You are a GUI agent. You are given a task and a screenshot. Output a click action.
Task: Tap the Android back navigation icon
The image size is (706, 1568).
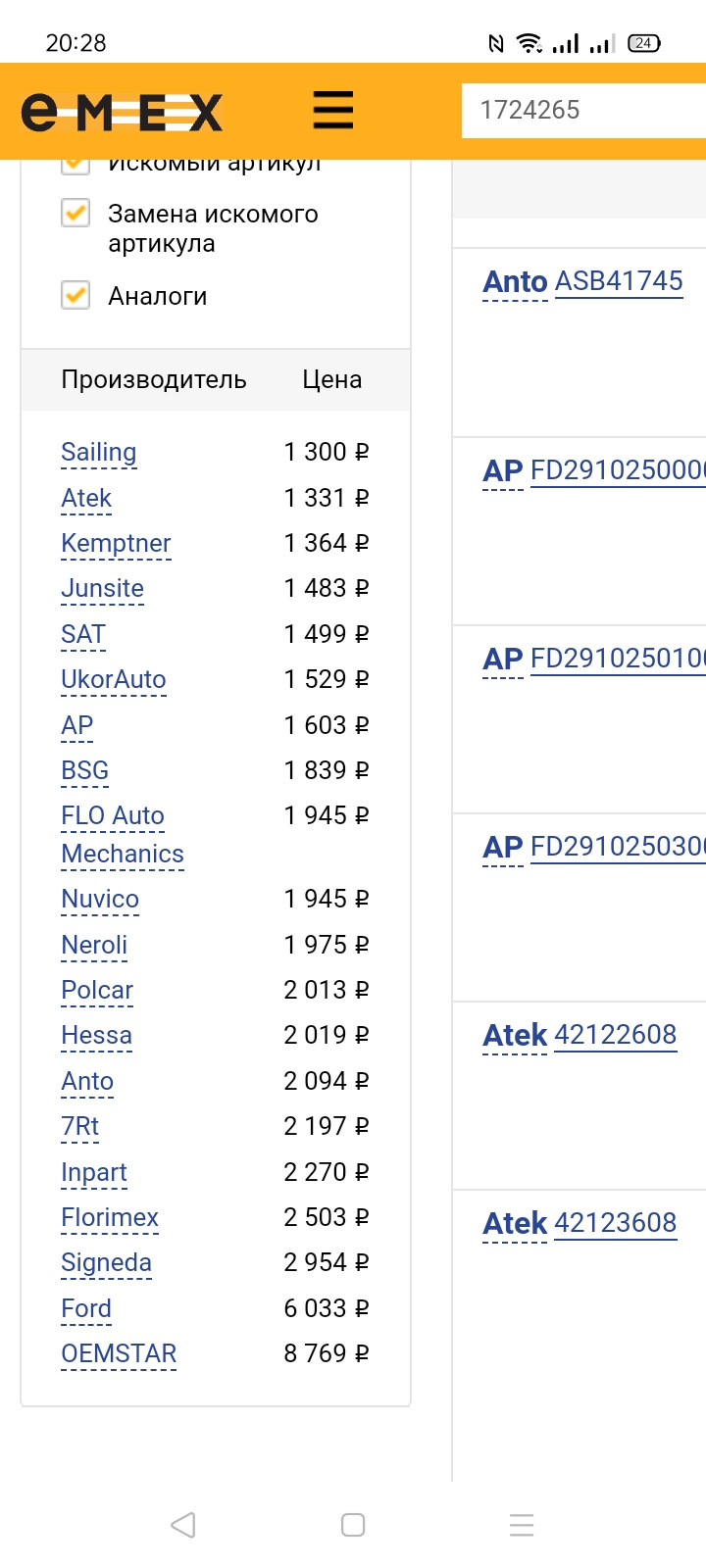point(183,1525)
